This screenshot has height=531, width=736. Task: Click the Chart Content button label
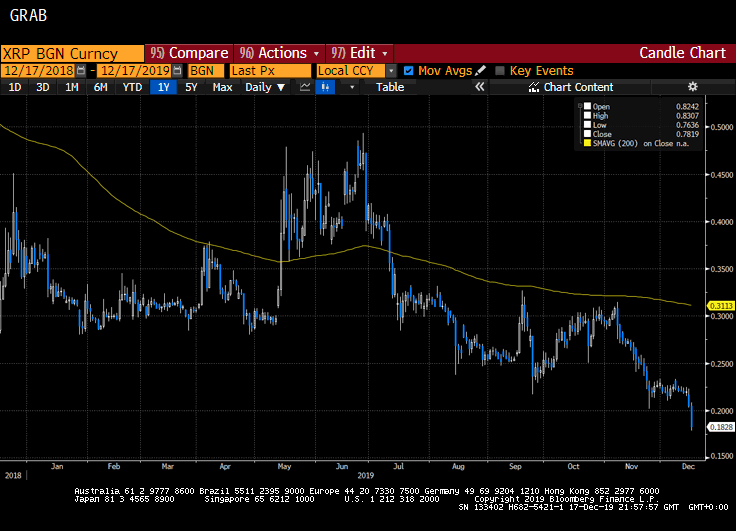578,87
